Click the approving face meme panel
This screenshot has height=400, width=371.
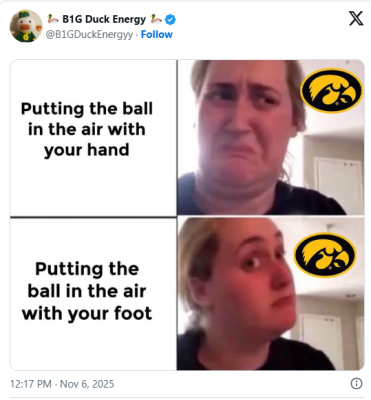[271, 294]
